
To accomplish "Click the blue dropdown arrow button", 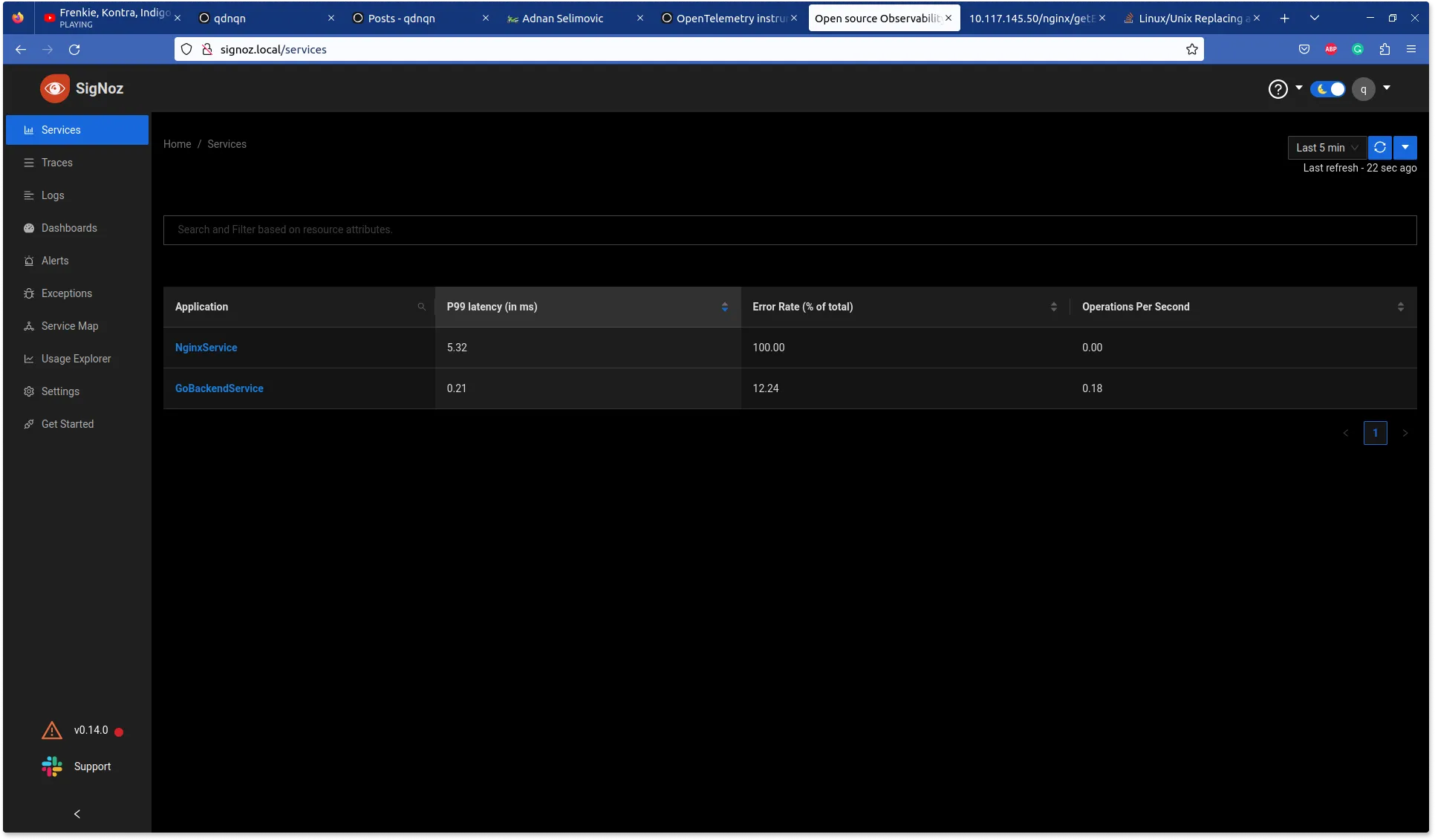I will (1405, 147).
